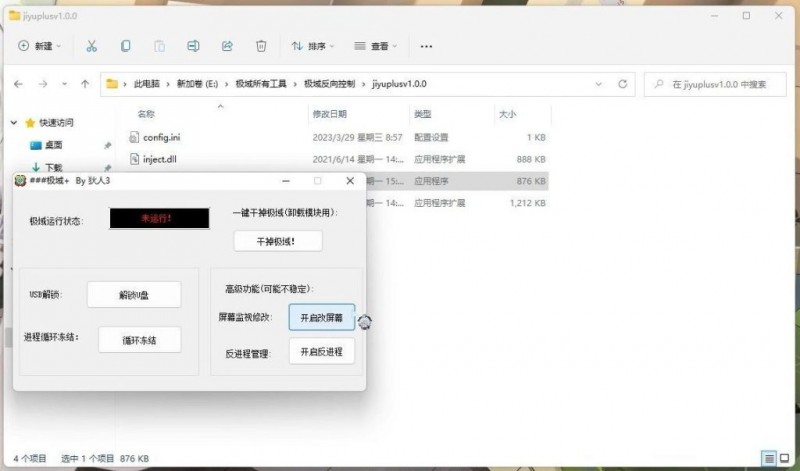Sort by the 类型 column header
The height and width of the screenshot is (471, 800).
coord(422,114)
